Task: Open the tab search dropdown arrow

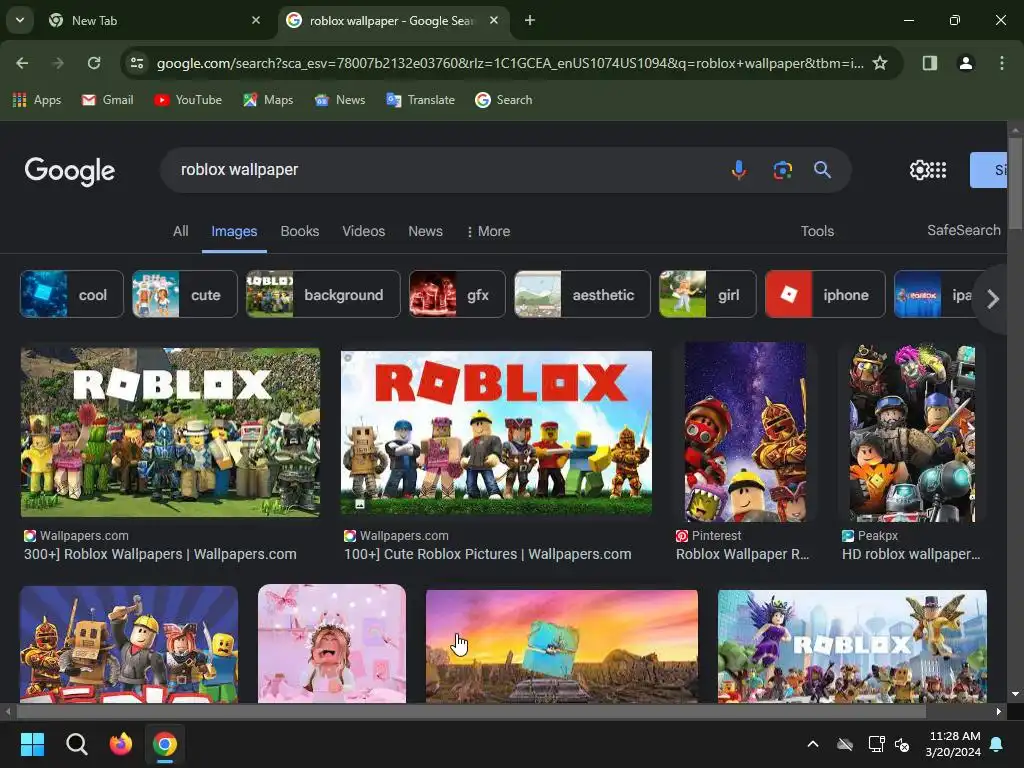Action: (x=20, y=20)
